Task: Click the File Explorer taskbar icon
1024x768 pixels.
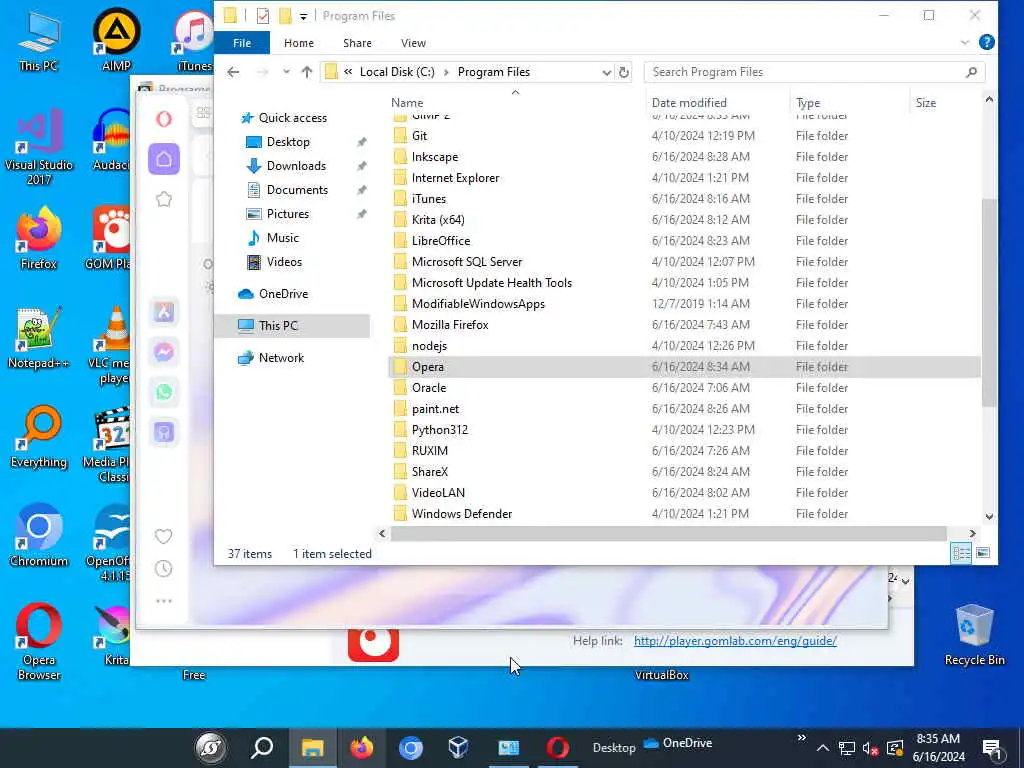Action: click(x=312, y=747)
